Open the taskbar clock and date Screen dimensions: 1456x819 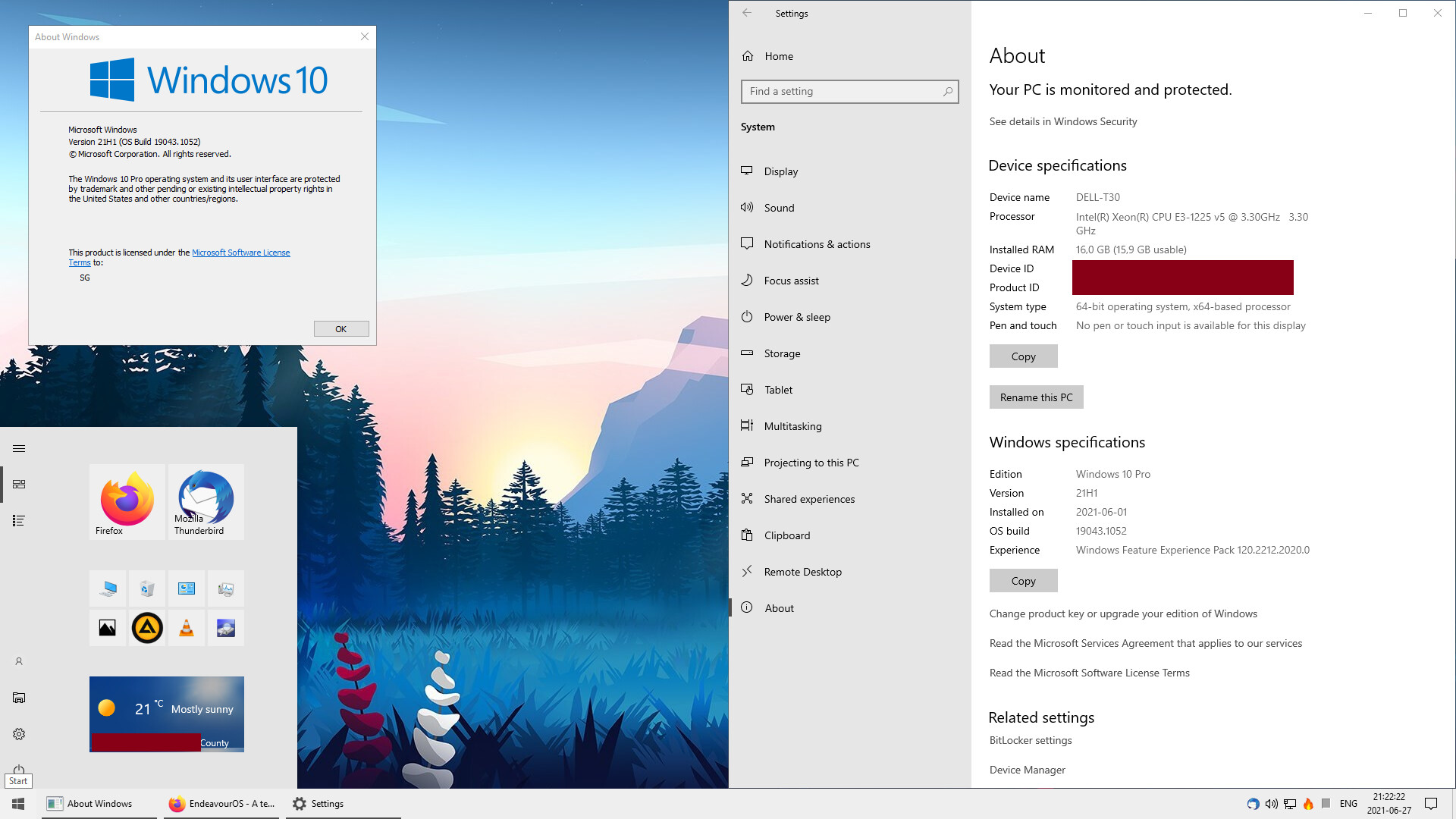[1389, 804]
